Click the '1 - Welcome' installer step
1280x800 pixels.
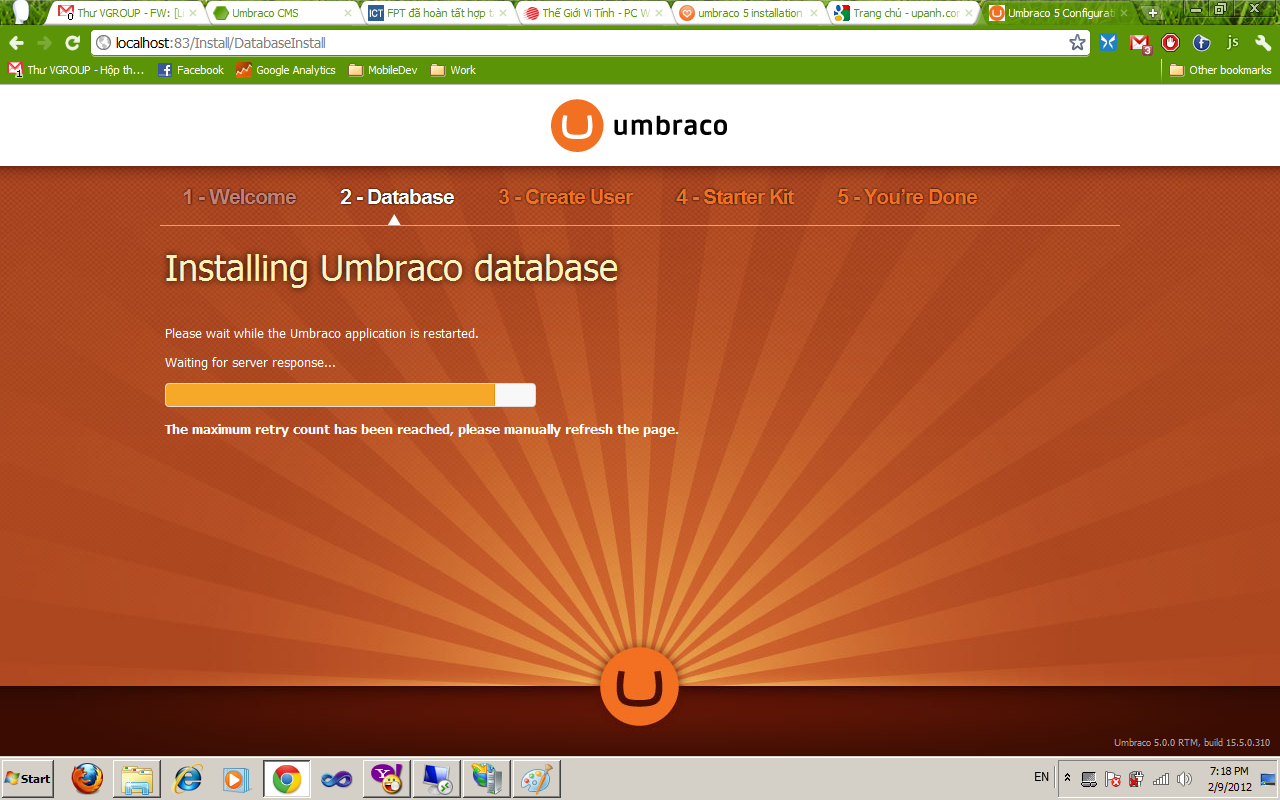tap(239, 197)
